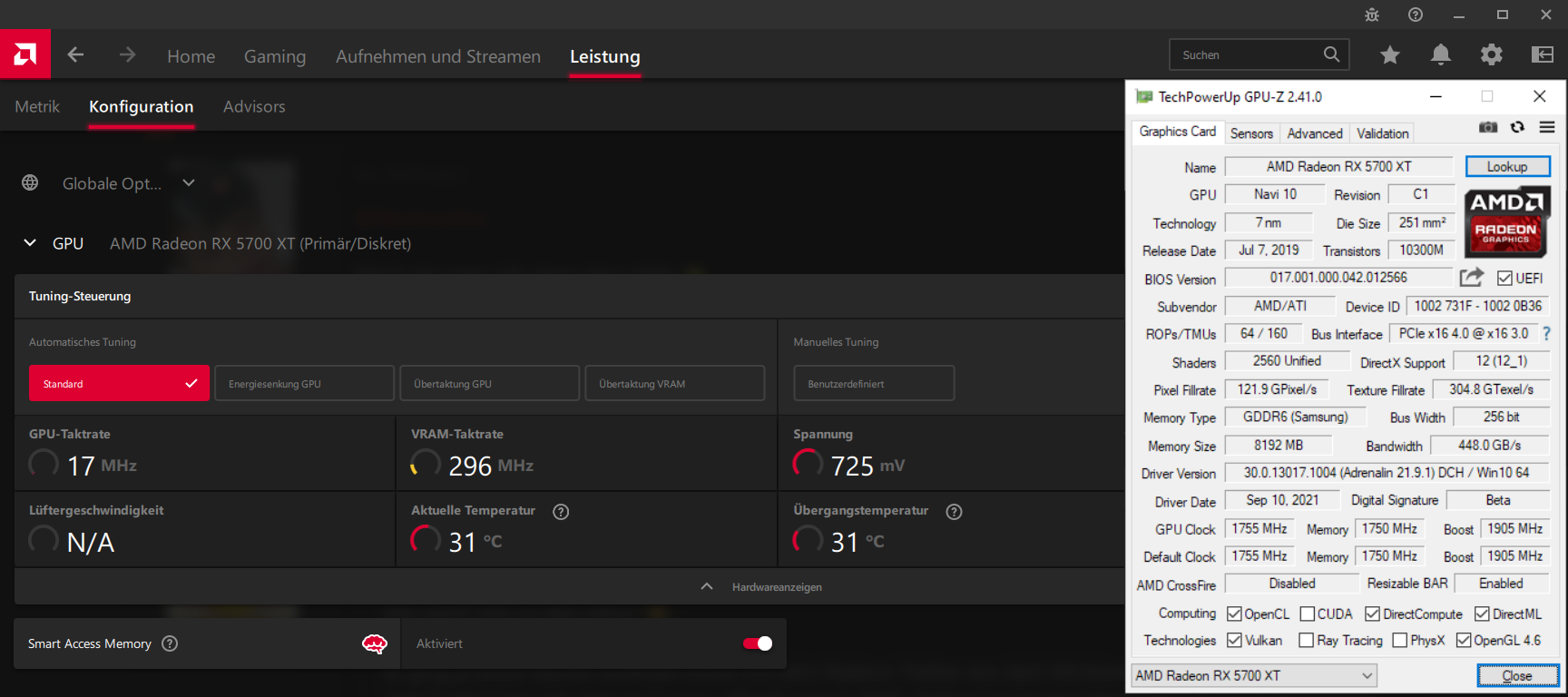Open notifications bell icon
This screenshot has width=1568, height=697.
click(1440, 55)
